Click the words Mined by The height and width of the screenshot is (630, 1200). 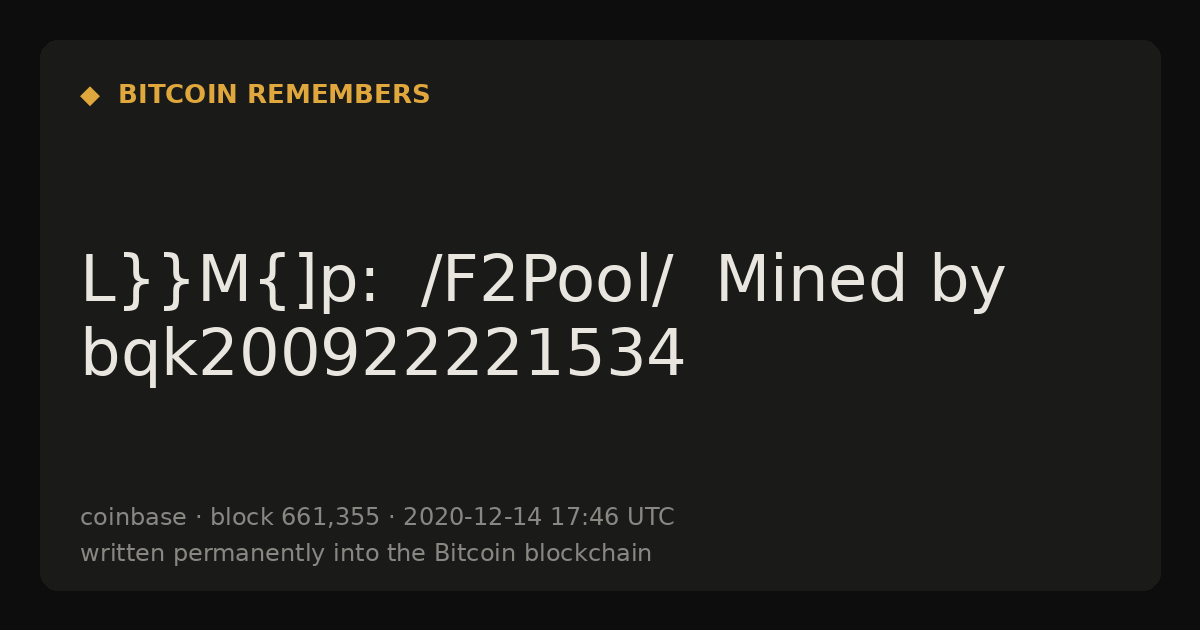tap(861, 281)
